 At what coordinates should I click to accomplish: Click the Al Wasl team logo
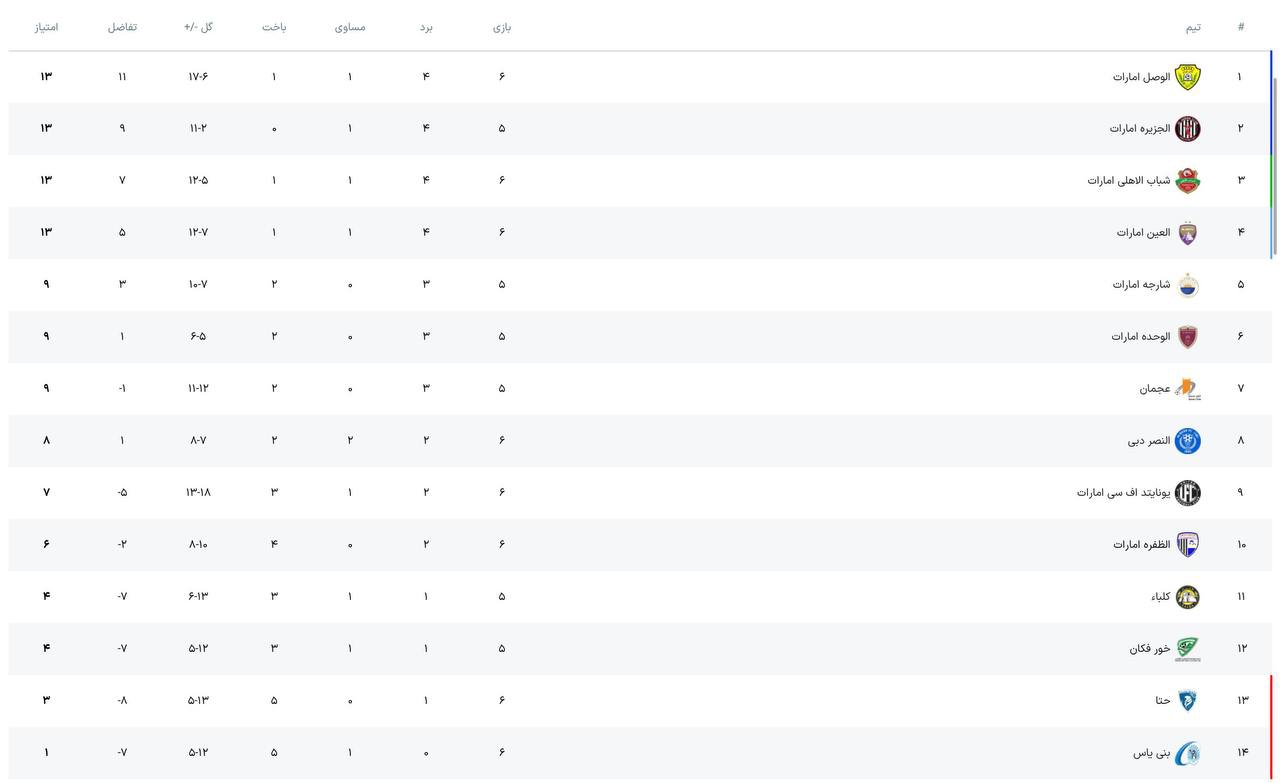coord(1187,77)
